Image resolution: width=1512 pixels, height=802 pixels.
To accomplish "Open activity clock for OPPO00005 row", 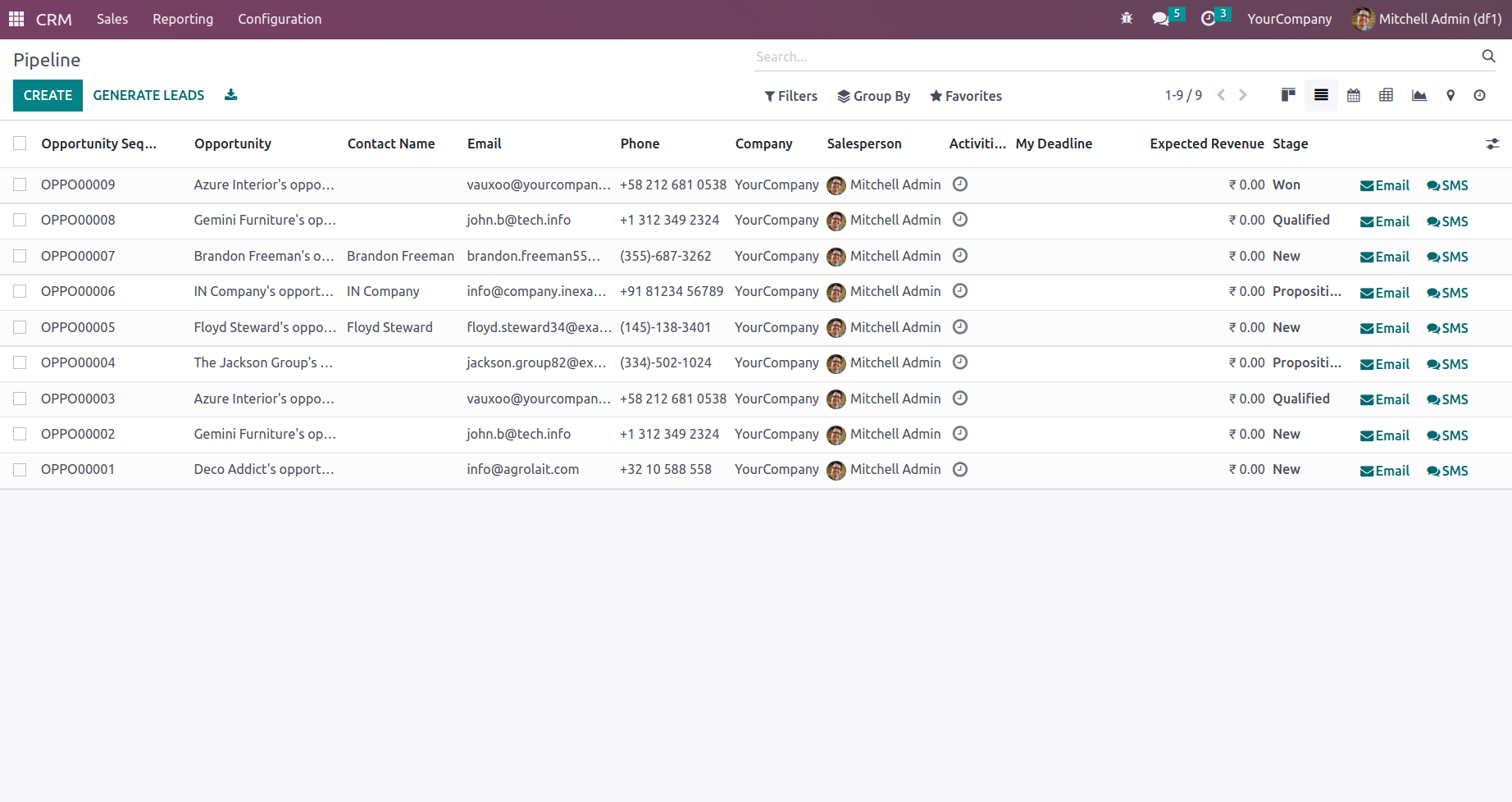I will [x=960, y=327].
